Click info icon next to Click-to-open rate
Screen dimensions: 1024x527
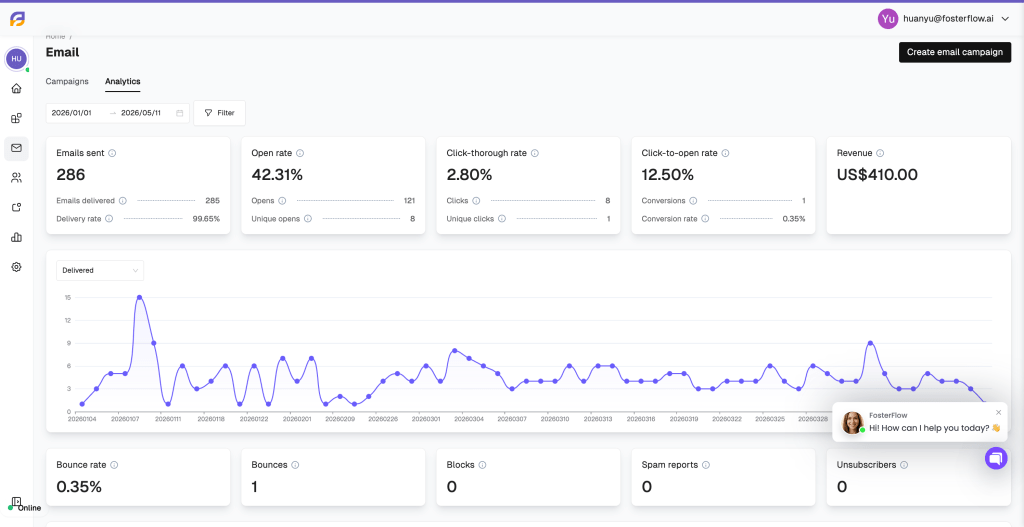725,153
